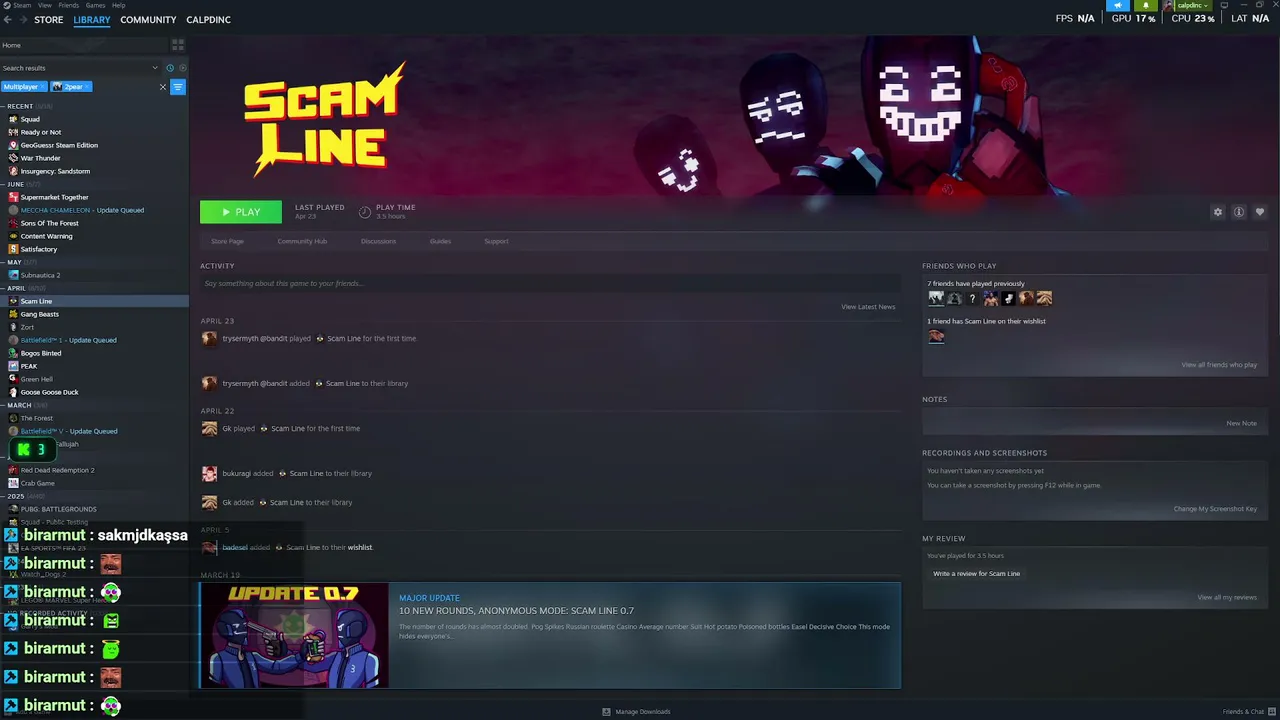Open wishlist friend's avatar

936,336
